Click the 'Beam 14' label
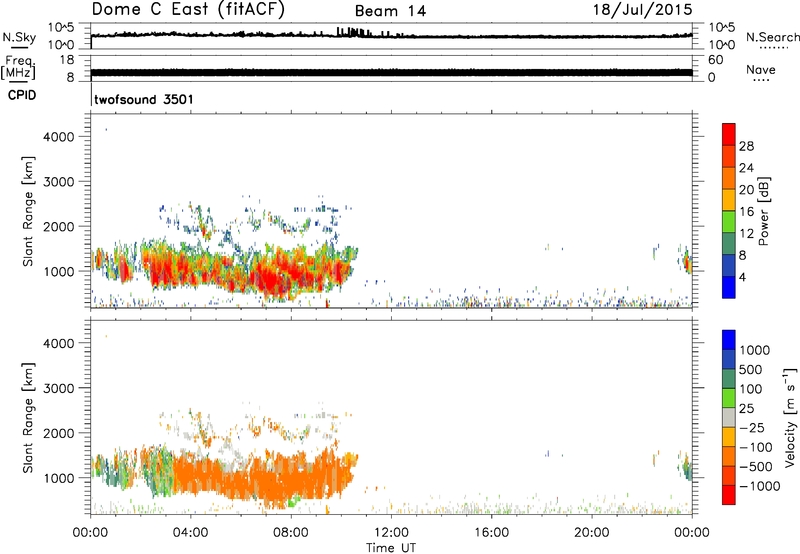Viewport: 800px width, 554px height. tap(390, 11)
